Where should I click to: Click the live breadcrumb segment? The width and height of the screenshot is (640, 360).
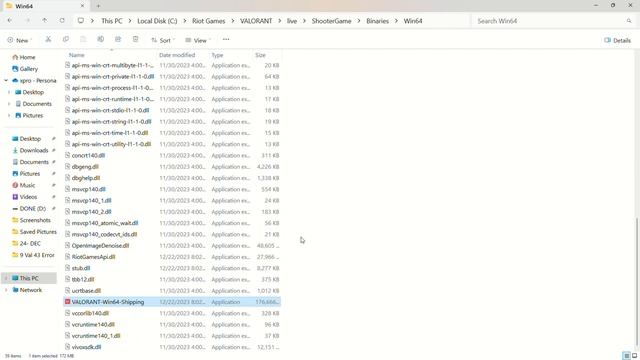click(x=292, y=21)
